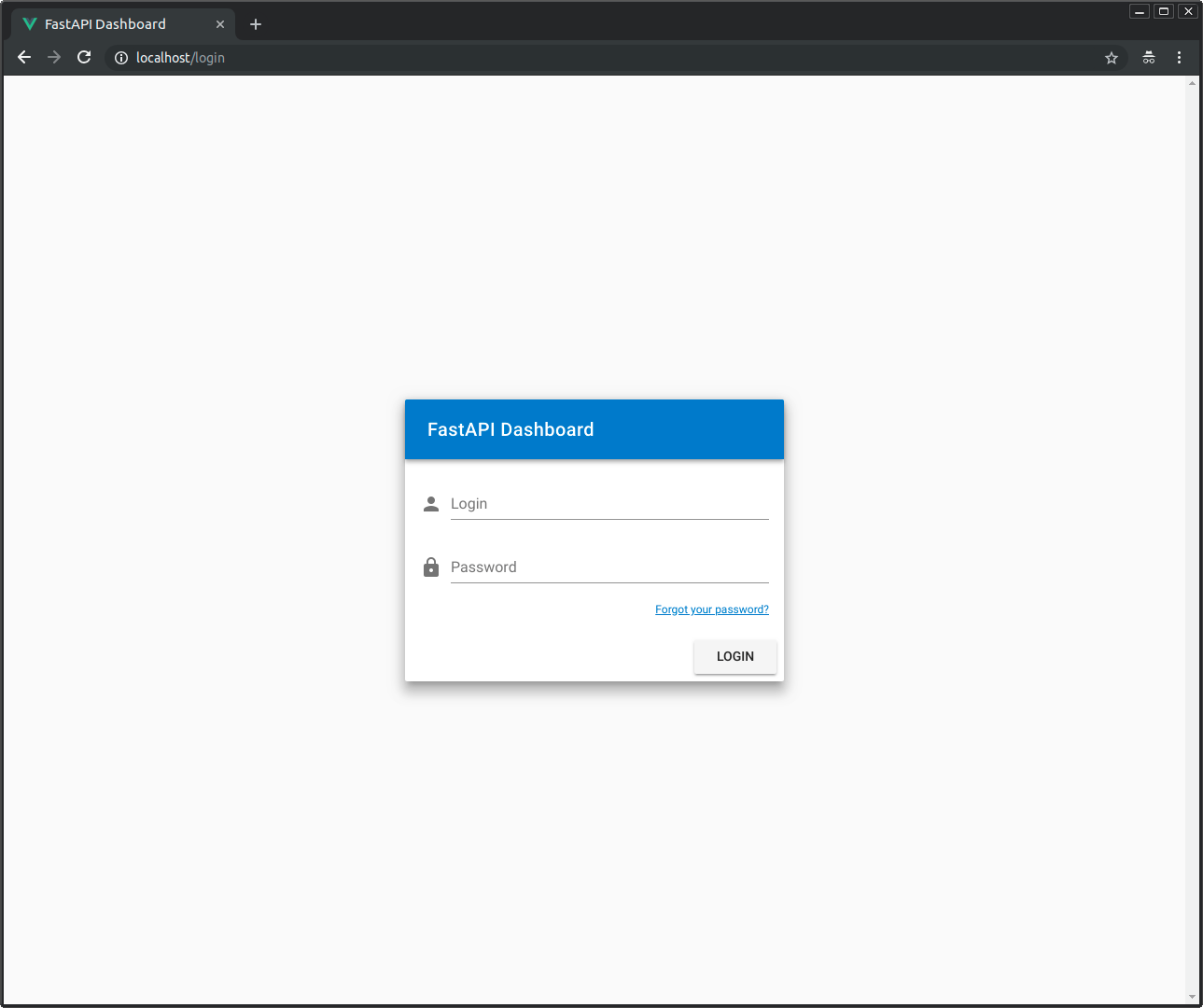Click the reload page icon
This screenshot has height=1008, width=1203.
(x=84, y=57)
